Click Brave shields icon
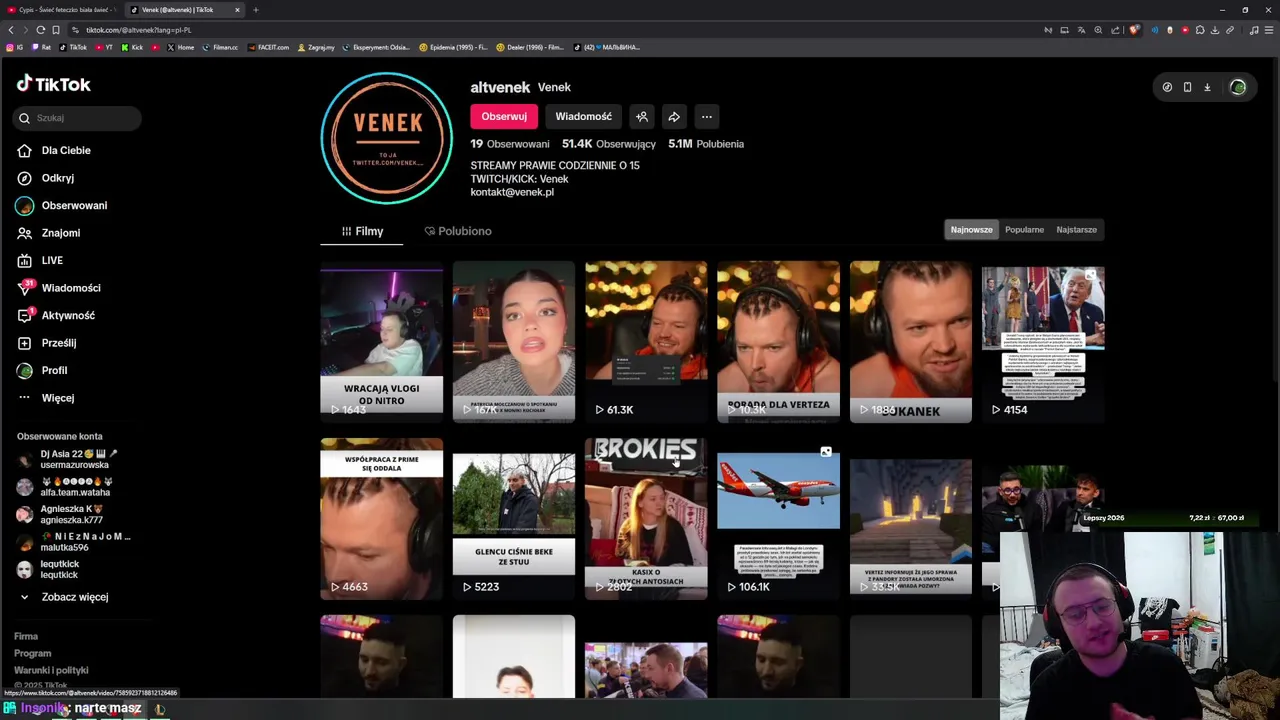Screen dimensions: 1280x720 (1134, 30)
